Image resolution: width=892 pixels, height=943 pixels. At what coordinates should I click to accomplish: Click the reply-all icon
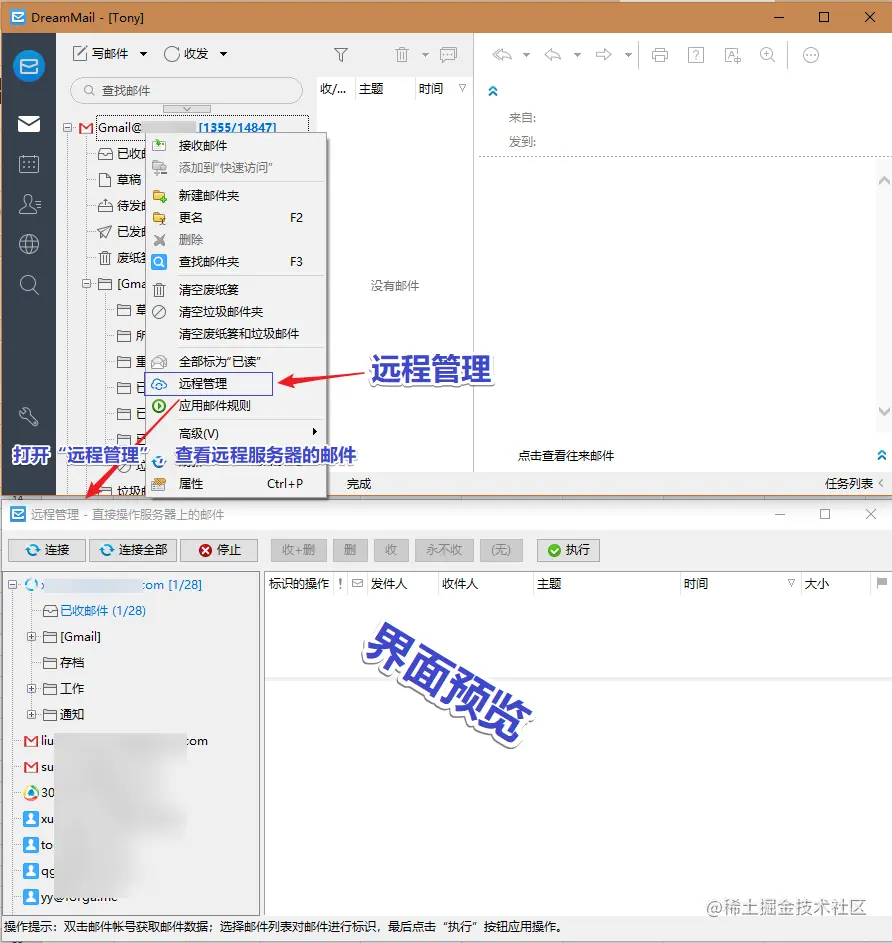[502, 55]
